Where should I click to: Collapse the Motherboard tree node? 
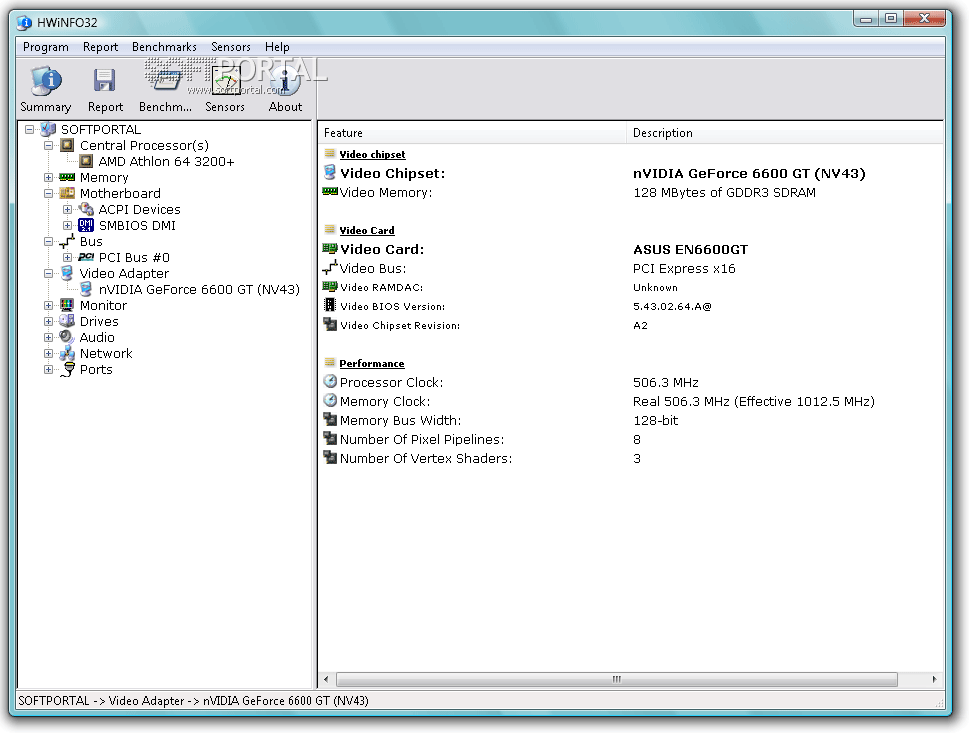click(x=48, y=193)
